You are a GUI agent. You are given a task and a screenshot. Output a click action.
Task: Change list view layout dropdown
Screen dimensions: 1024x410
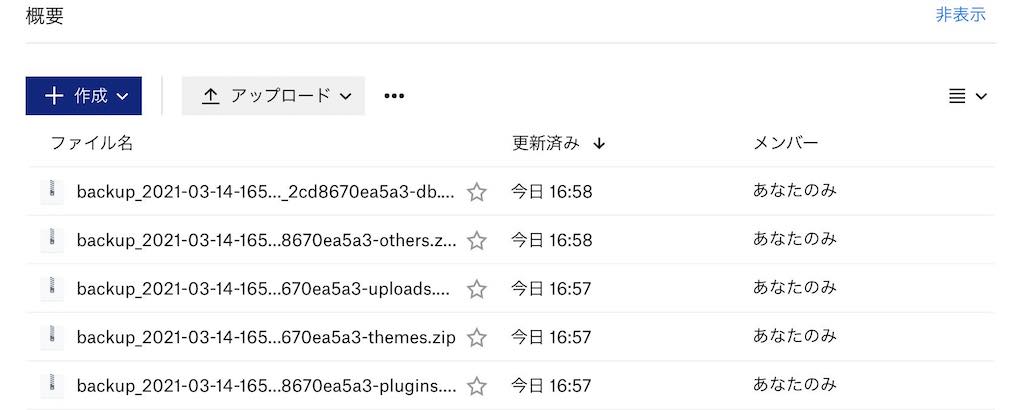tap(967, 96)
